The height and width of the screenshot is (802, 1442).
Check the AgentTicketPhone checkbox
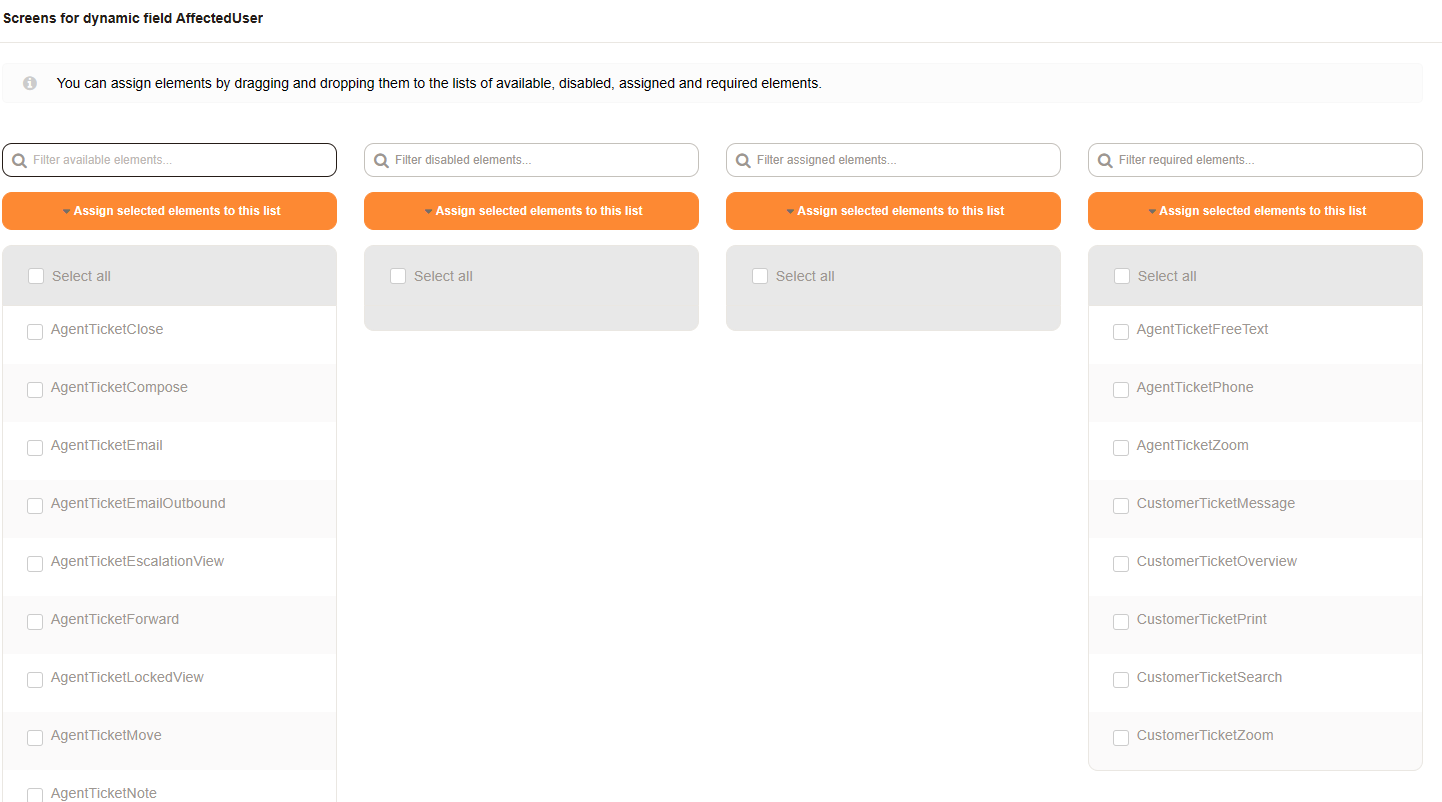1121,389
